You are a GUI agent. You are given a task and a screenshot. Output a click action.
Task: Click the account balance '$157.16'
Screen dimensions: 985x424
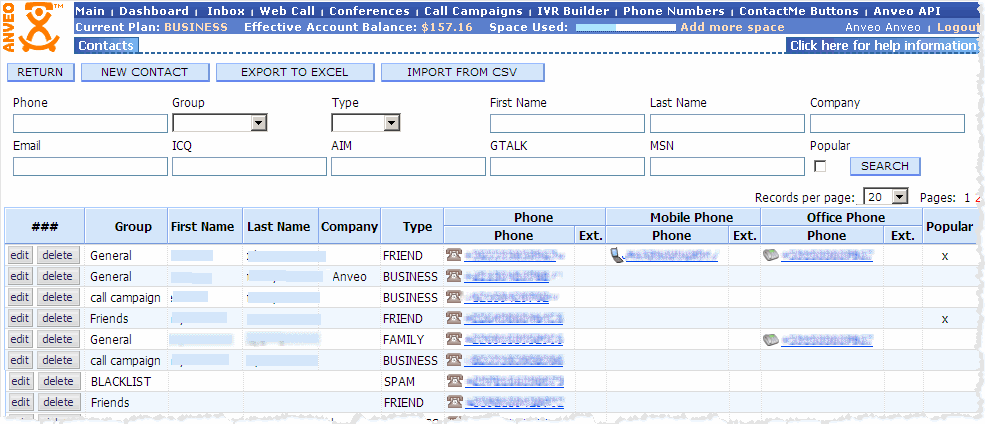[x=447, y=27]
